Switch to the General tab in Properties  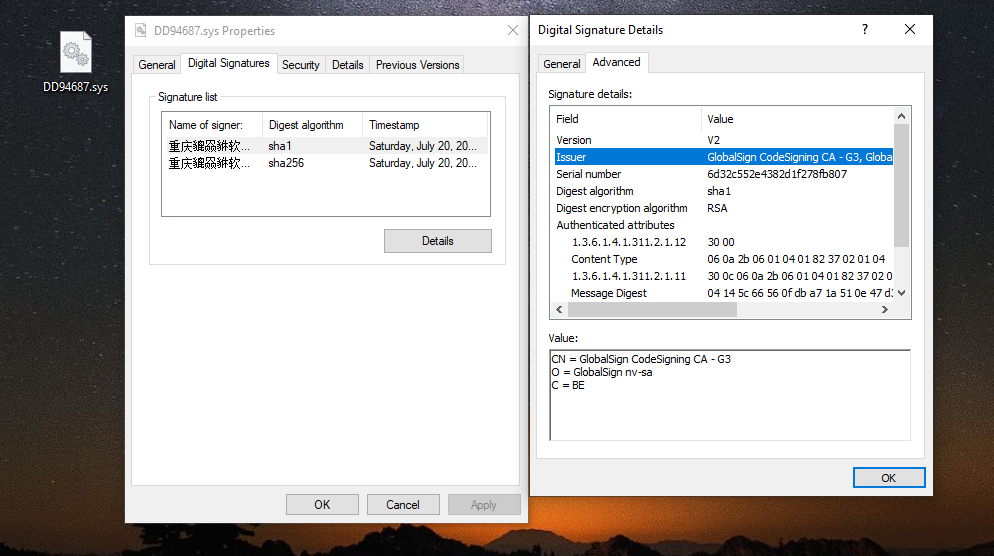(x=157, y=65)
